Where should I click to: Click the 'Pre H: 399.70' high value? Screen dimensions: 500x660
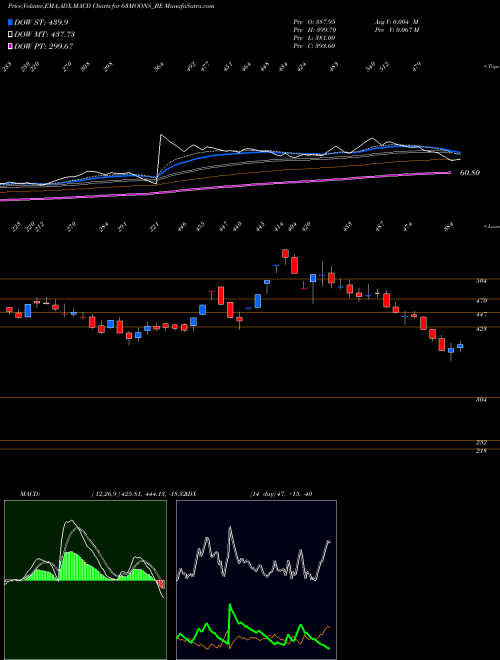point(315,30)
